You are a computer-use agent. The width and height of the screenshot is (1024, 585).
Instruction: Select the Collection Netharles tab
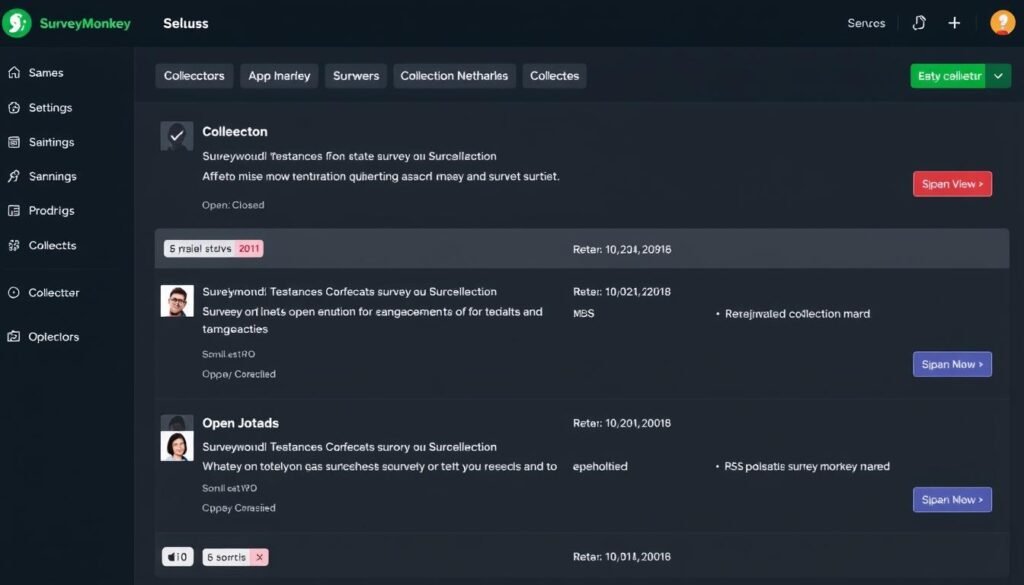click(453, 75)
